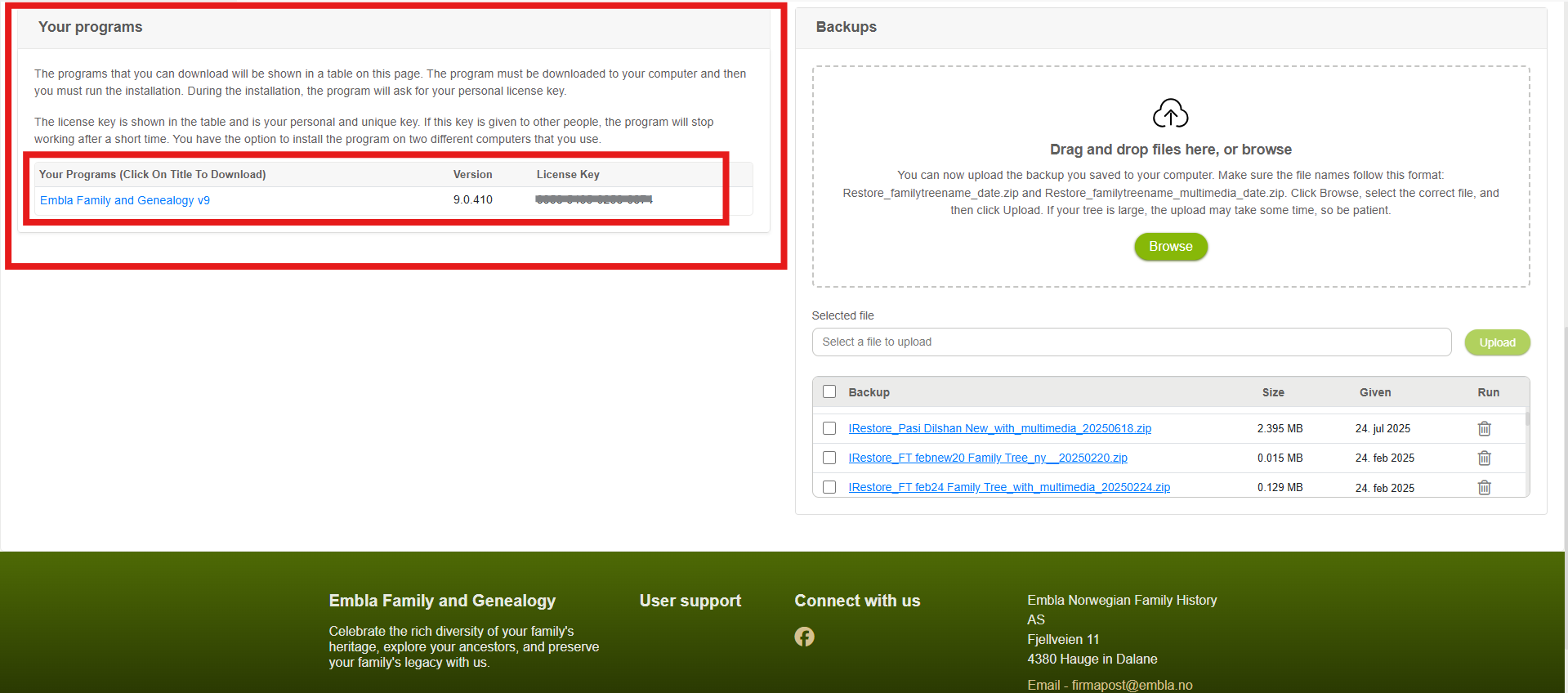Tick the feb24 Family Tree backup checkbox
1568x693 pixels.
point(829,487)
